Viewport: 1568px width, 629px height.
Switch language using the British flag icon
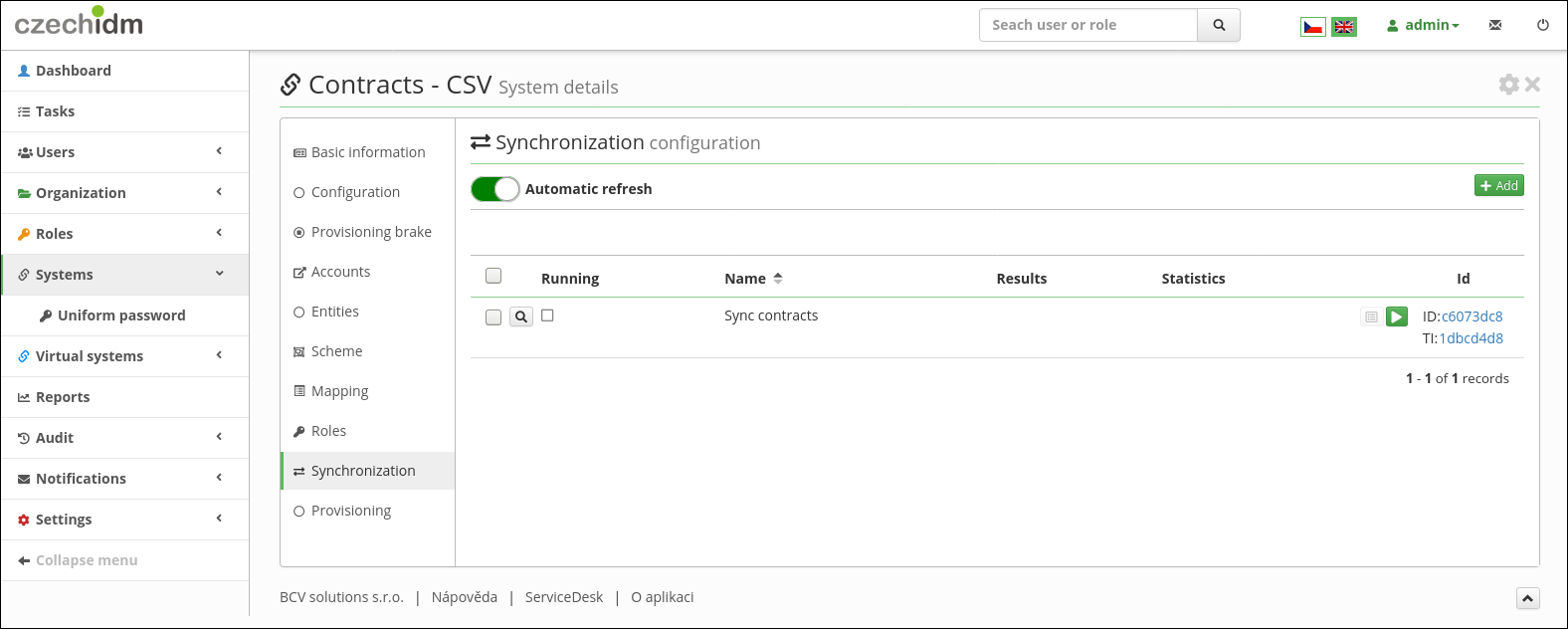coord(1344,27)
